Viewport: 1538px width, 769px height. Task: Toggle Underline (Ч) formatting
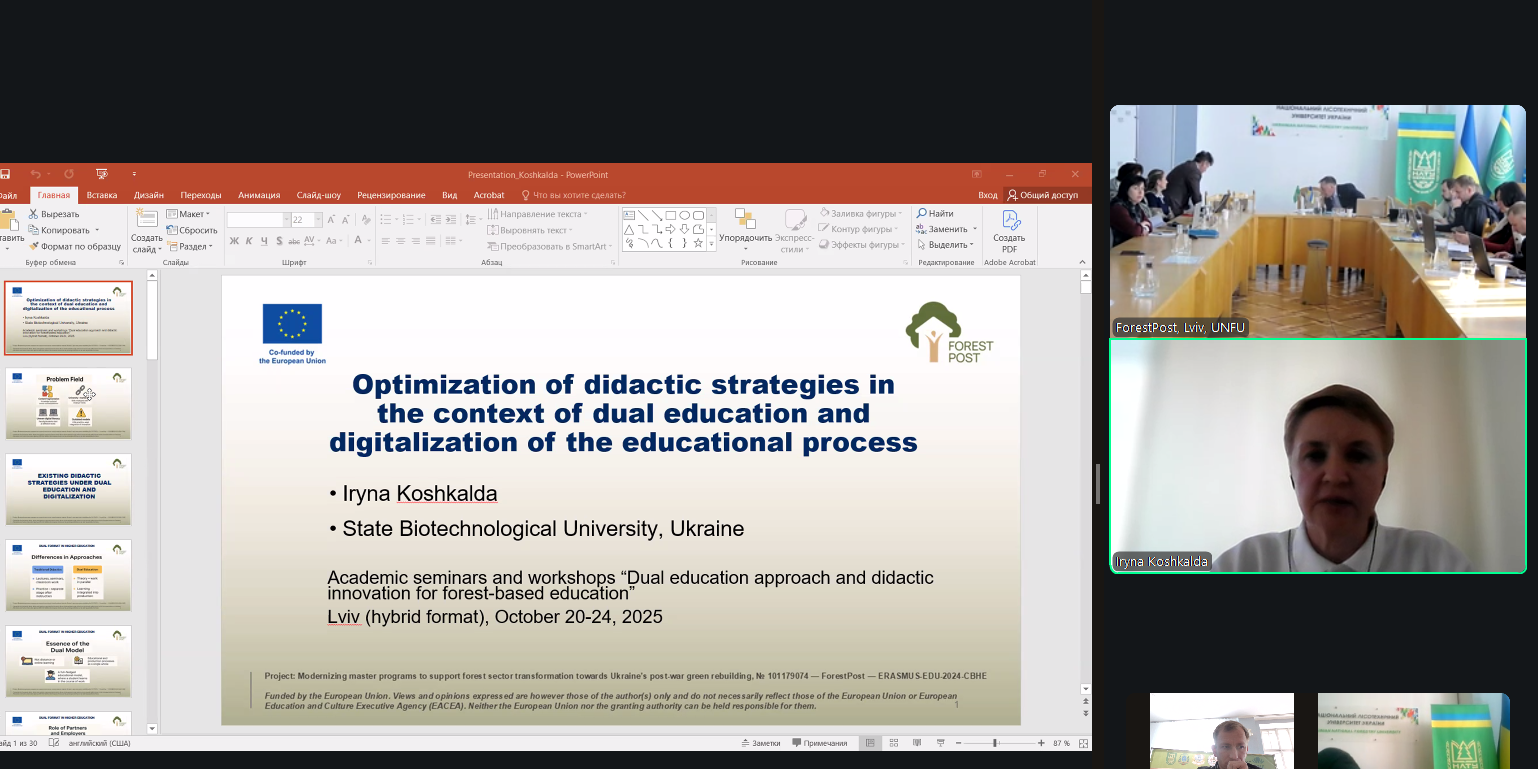[264, 241]
